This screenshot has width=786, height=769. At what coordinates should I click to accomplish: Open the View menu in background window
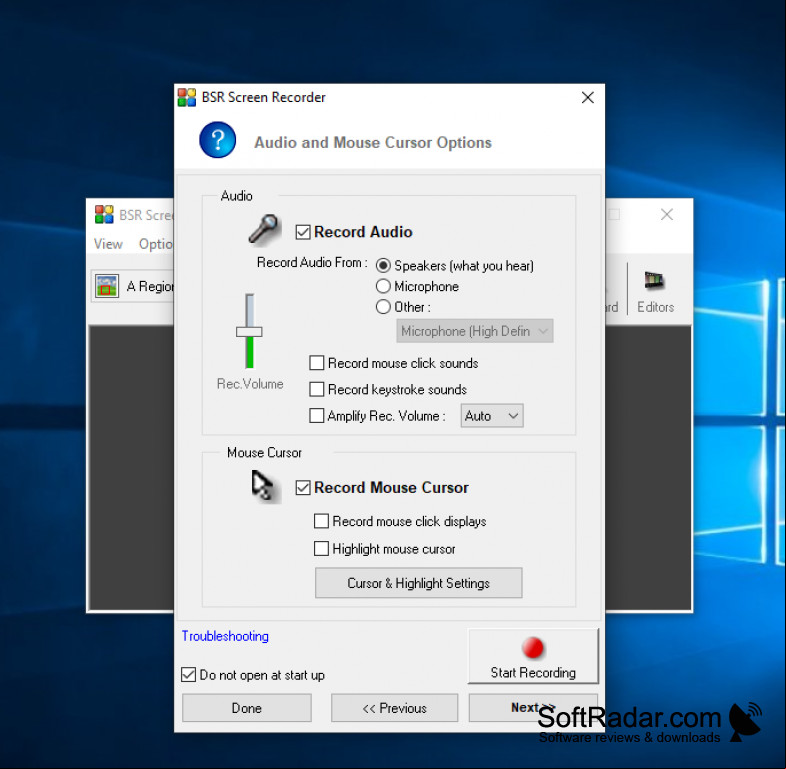point(108,244)
